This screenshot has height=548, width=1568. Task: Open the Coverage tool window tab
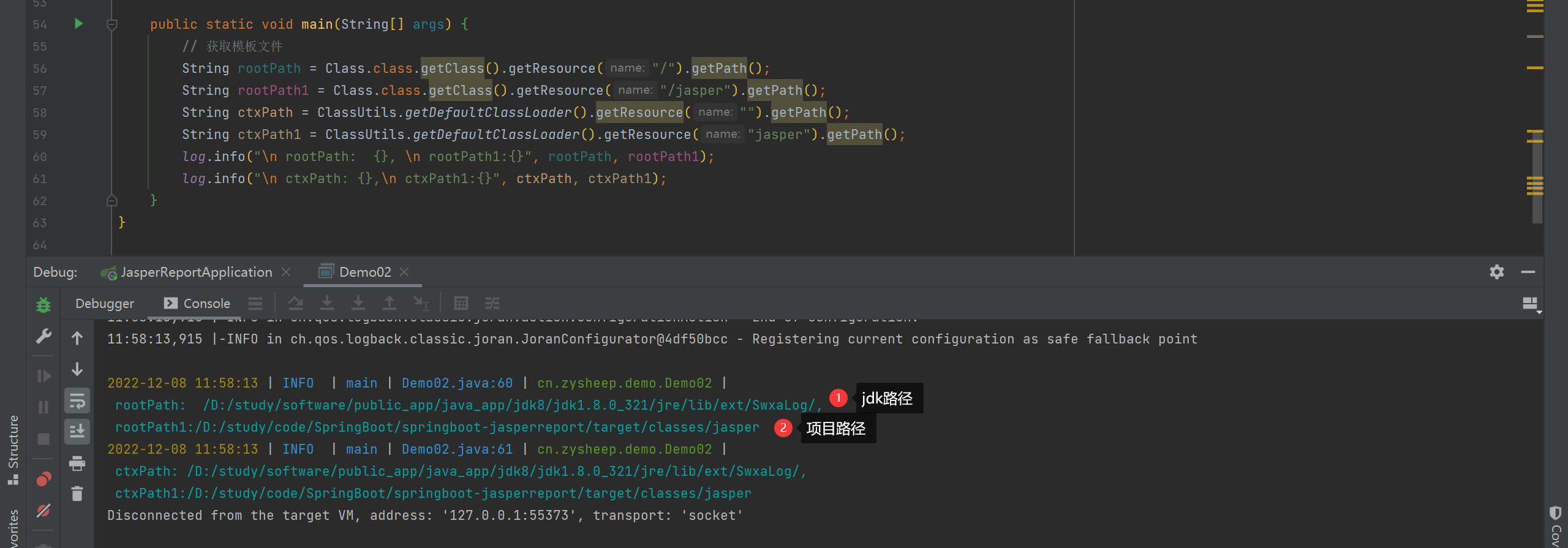coord(1556,527)
